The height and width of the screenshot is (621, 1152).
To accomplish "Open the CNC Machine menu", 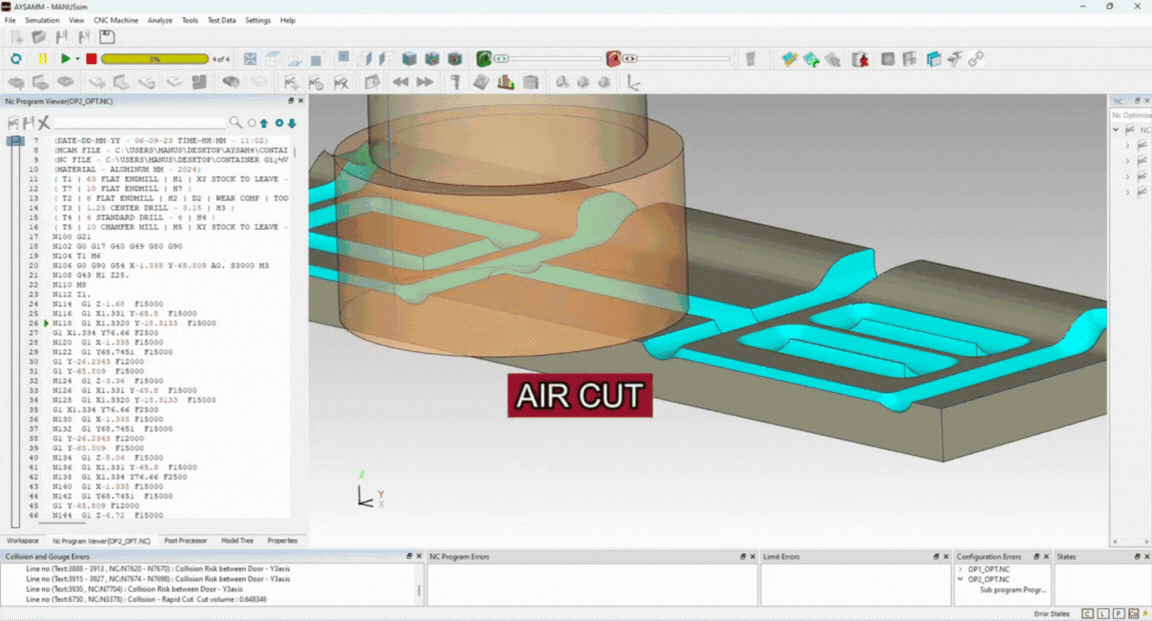I will (x=116, y=20).
